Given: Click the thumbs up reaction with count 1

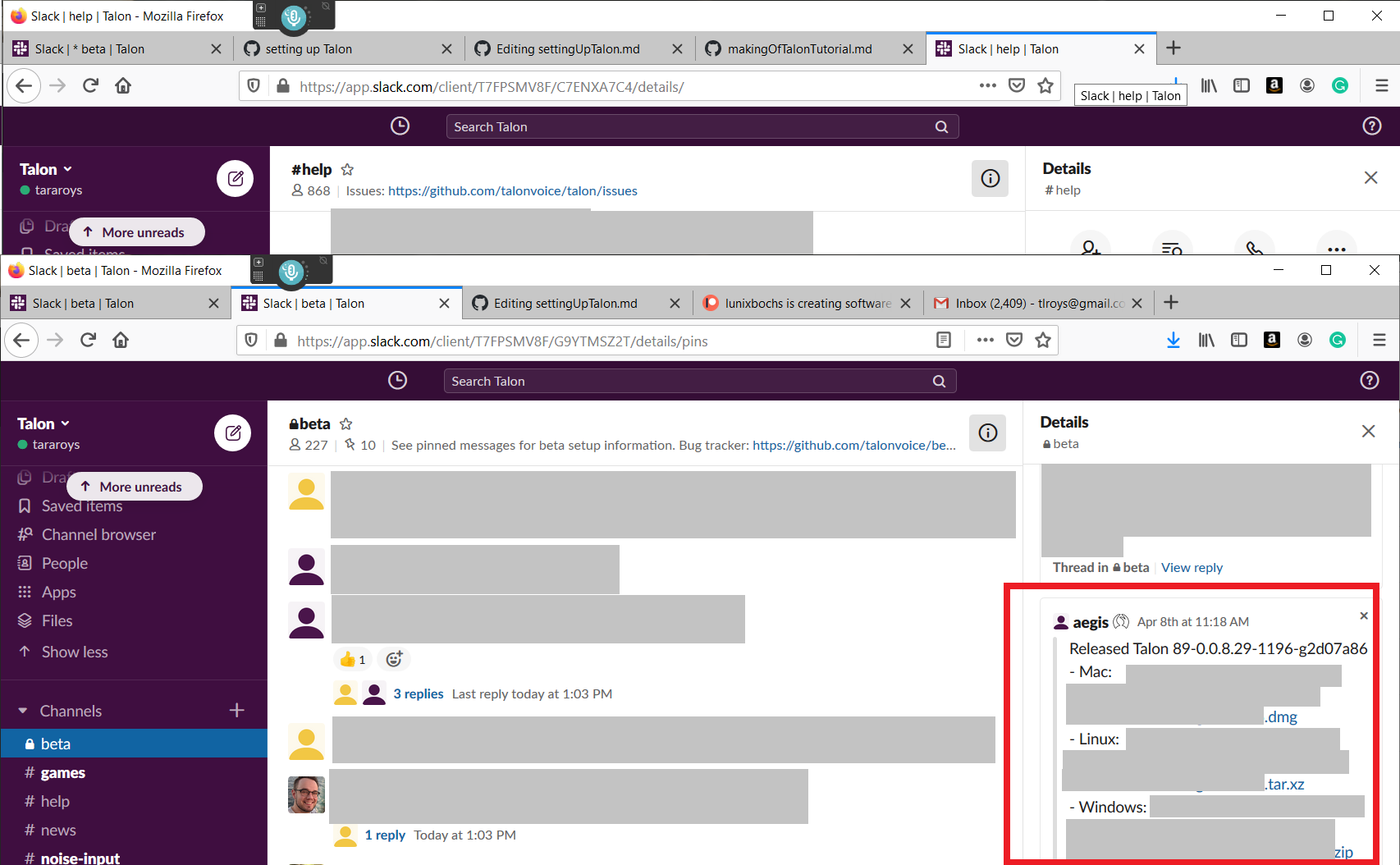Looking at the screenshot, I should [353, 659].
